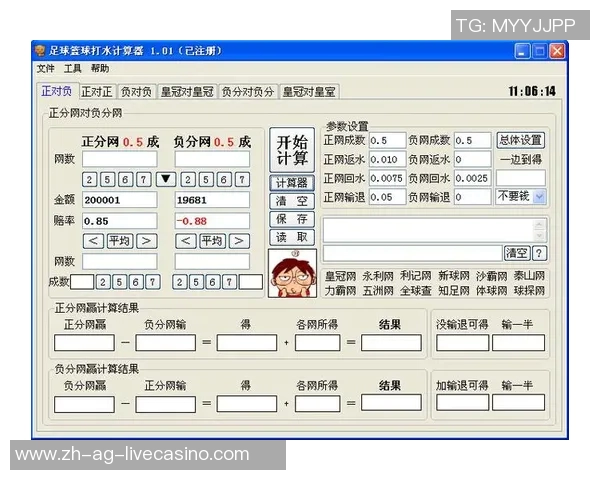600x480 pixels.
Task: Click the 皇冠网 link
Action: click(340, 276)
